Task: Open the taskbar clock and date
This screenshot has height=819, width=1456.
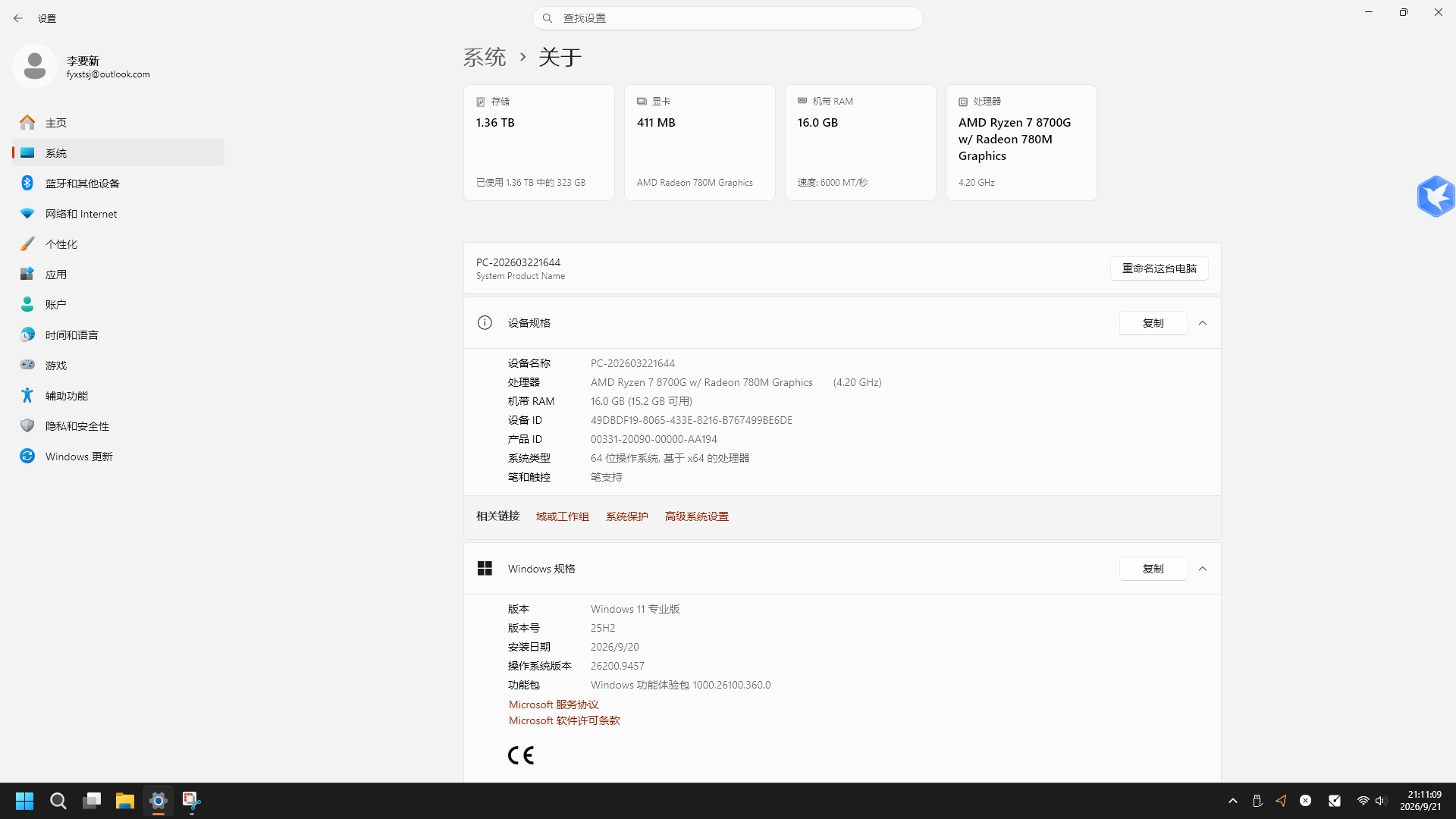Action: 1420,801
